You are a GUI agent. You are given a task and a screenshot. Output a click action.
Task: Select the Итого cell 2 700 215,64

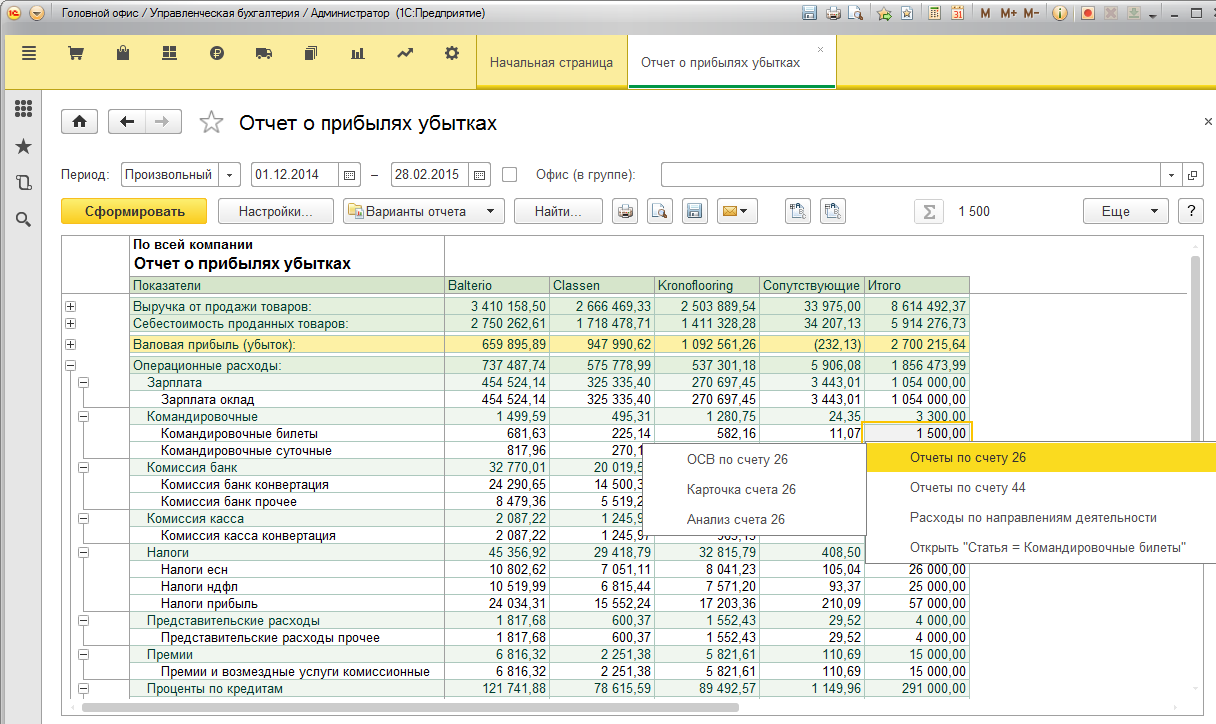pos(917,344)
